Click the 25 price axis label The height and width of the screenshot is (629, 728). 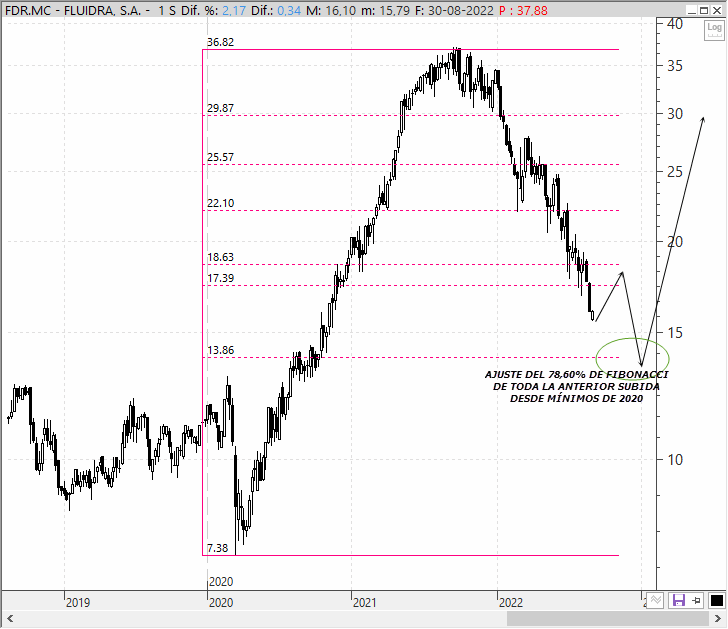[675, 172]
